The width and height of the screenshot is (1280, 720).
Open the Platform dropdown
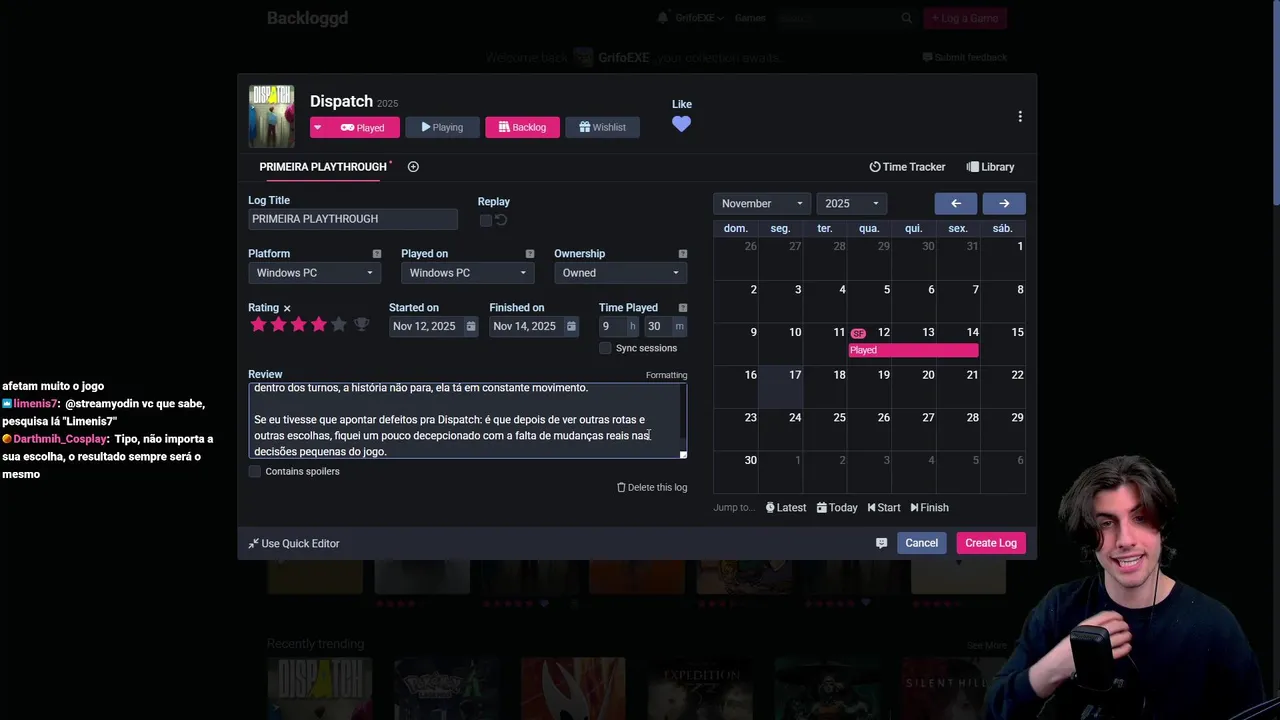(x=314, y=273)
